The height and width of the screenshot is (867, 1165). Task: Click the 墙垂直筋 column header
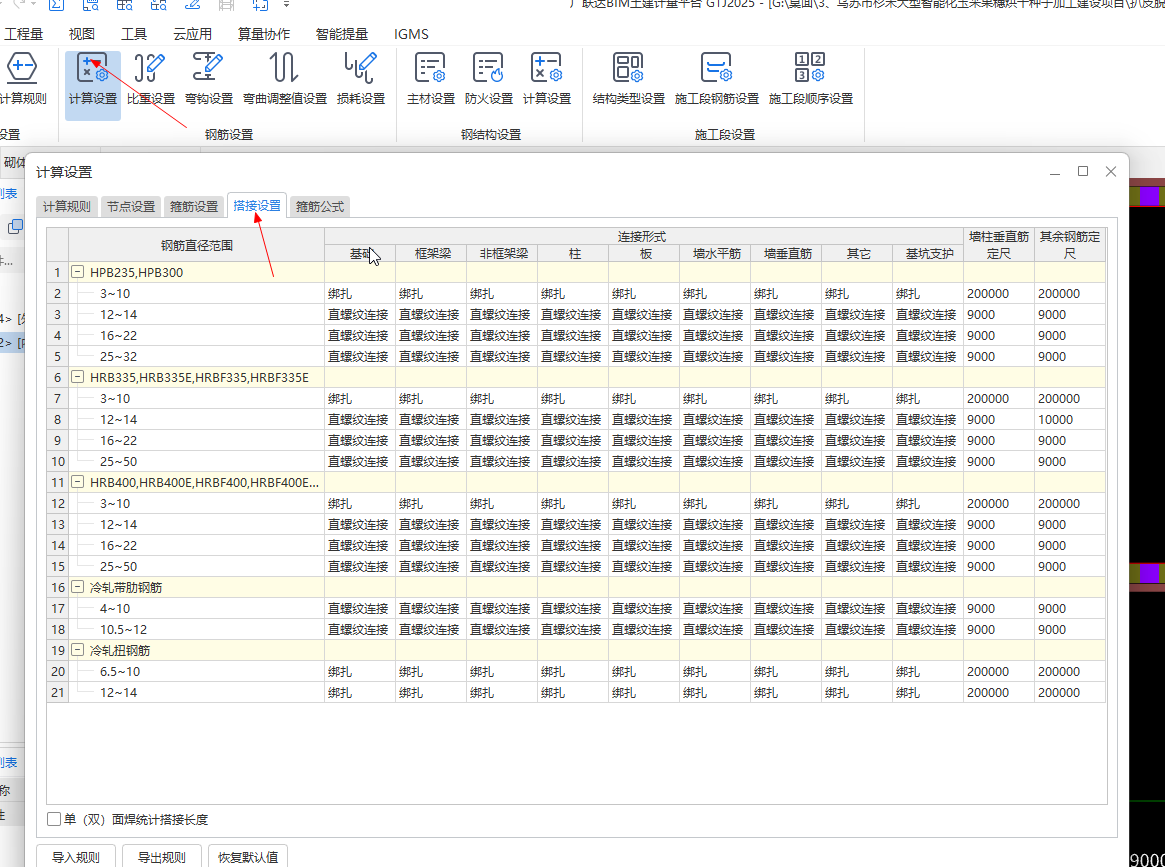point(786,253)
